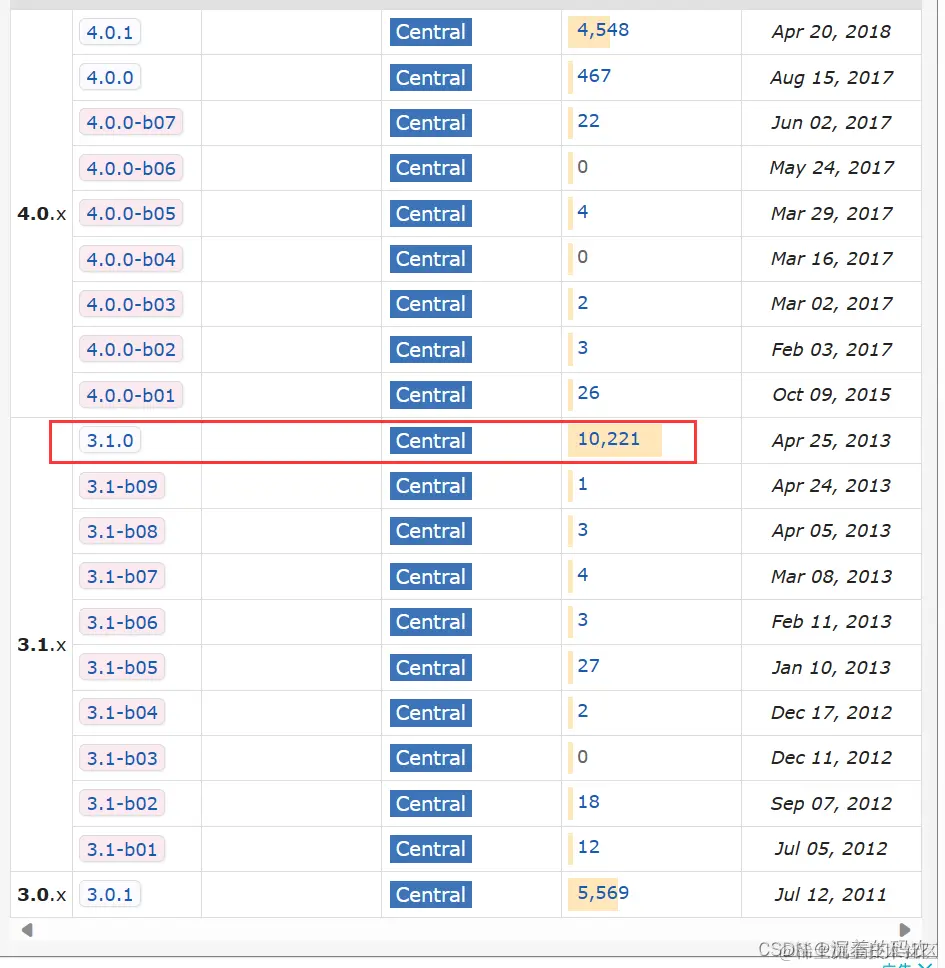Select the 4.0.x version group label
Screen dimensions: 945x968
[x=41, y=214]
